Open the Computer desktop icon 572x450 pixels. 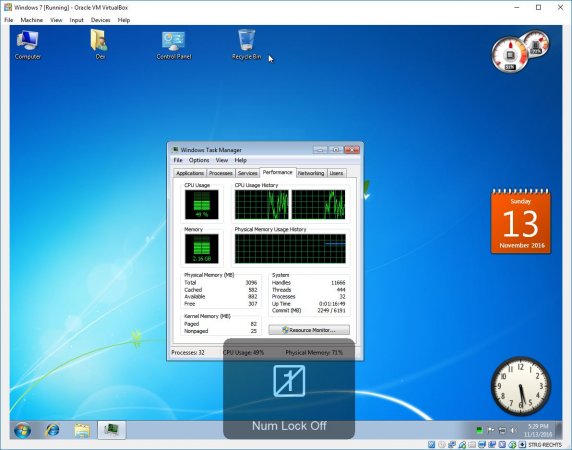[28, 45]
